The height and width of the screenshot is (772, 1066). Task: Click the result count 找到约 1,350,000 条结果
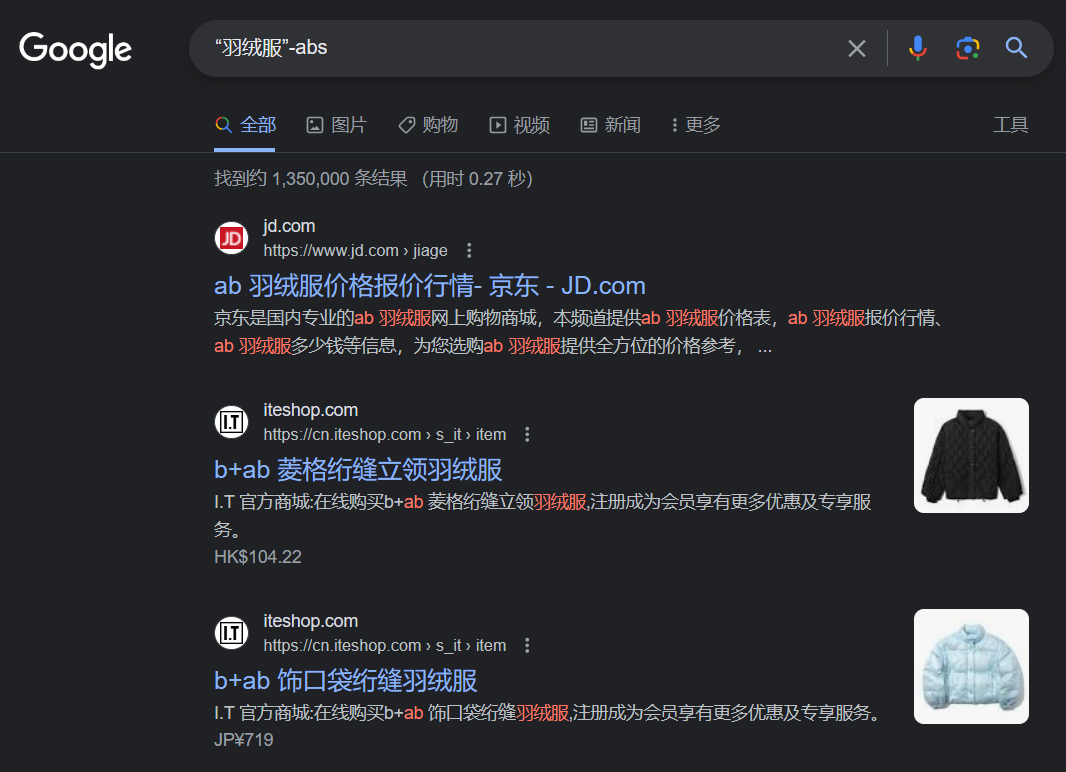pyautogui.click(x=311, y=179)
